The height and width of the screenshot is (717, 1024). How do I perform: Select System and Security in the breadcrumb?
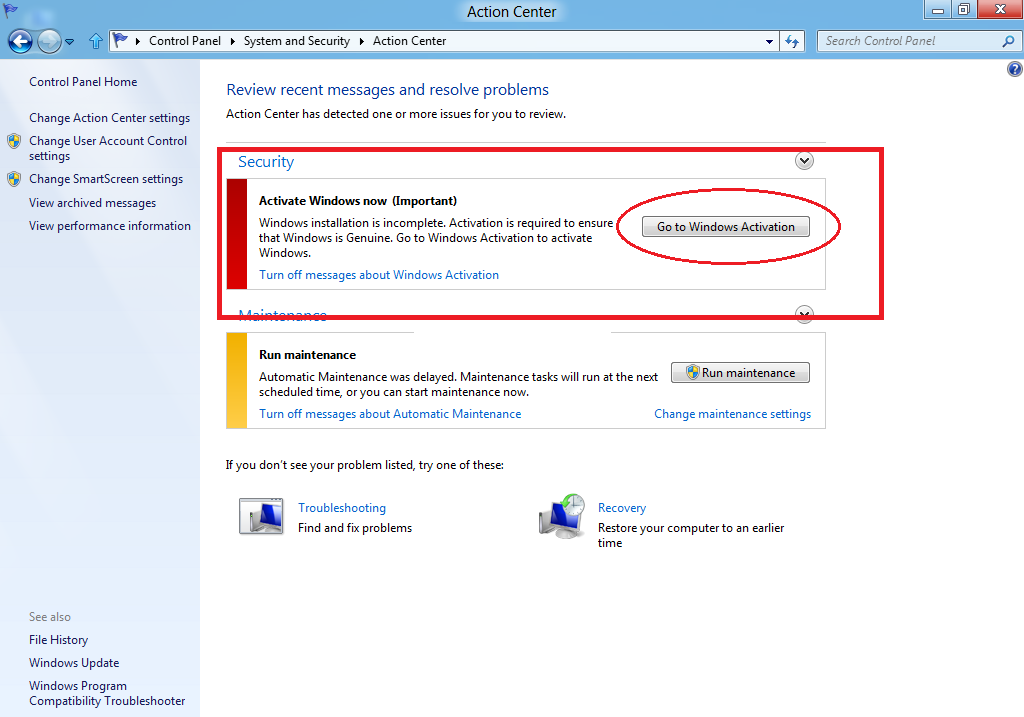296,40
